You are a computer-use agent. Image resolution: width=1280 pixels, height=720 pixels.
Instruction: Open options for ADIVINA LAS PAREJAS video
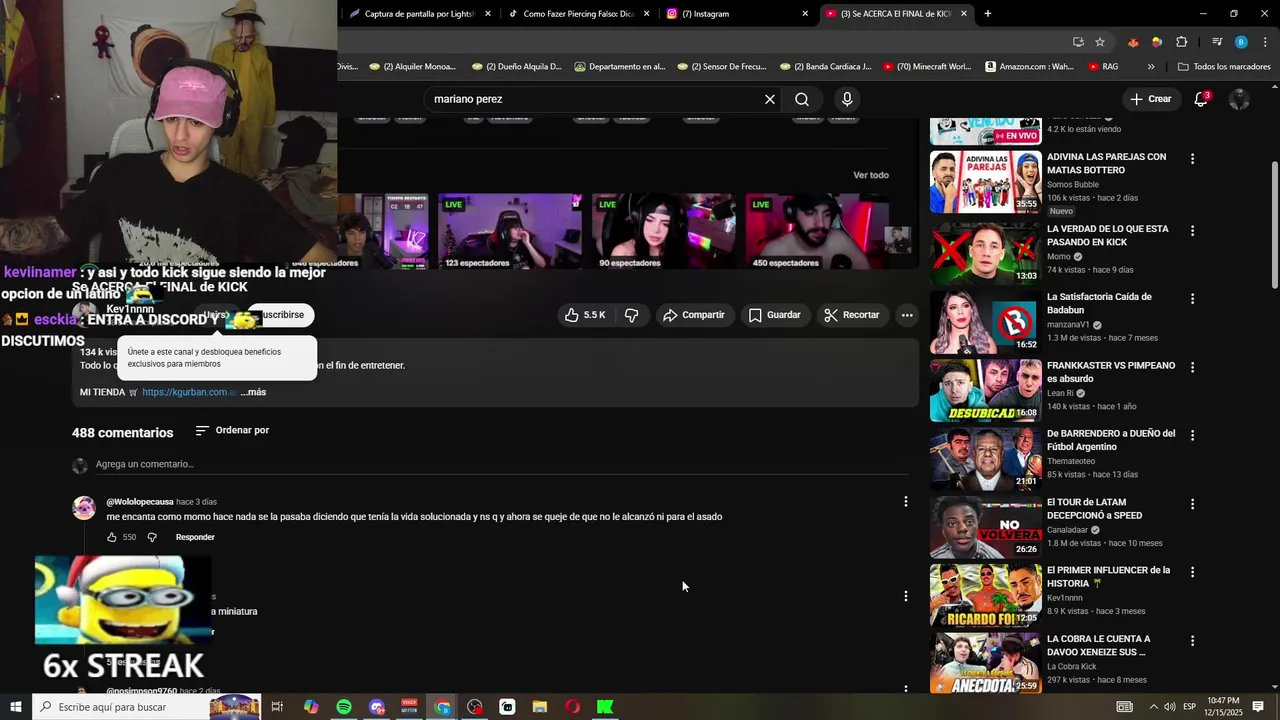click(x=1192, y=159)
